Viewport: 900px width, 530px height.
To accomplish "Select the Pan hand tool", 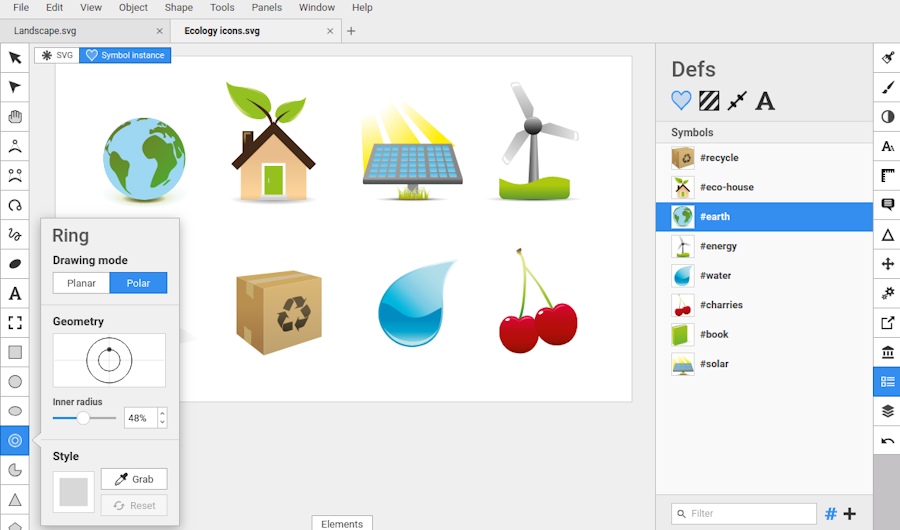I will click(x=15, y=117).
